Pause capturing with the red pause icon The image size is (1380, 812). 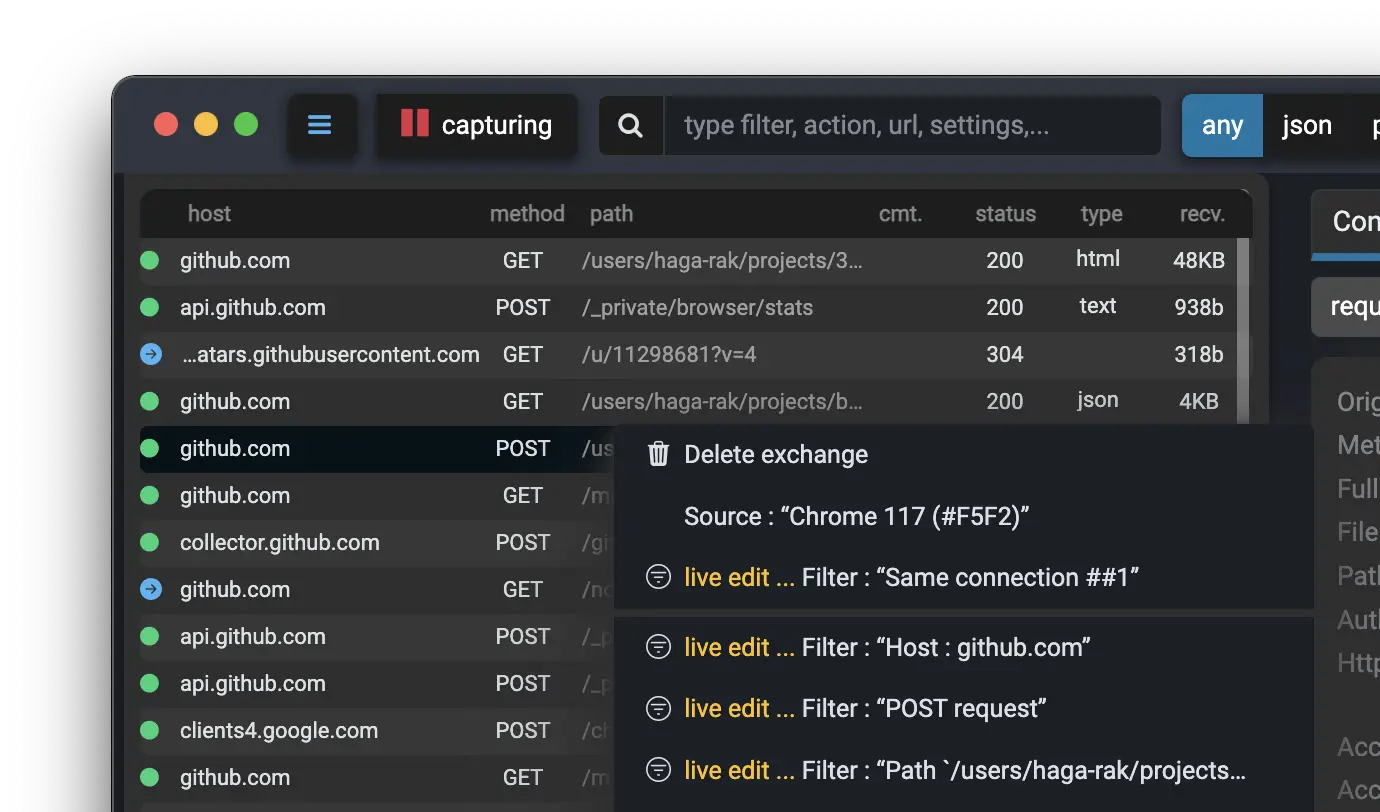click(x=414, y=124)
